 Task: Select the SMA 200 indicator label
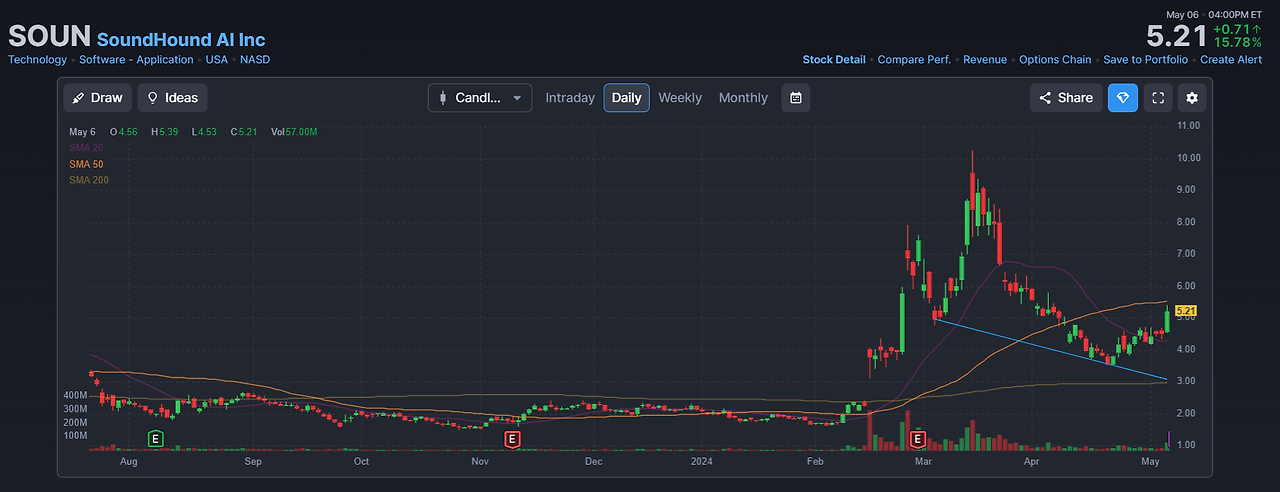tap(89, 180)
